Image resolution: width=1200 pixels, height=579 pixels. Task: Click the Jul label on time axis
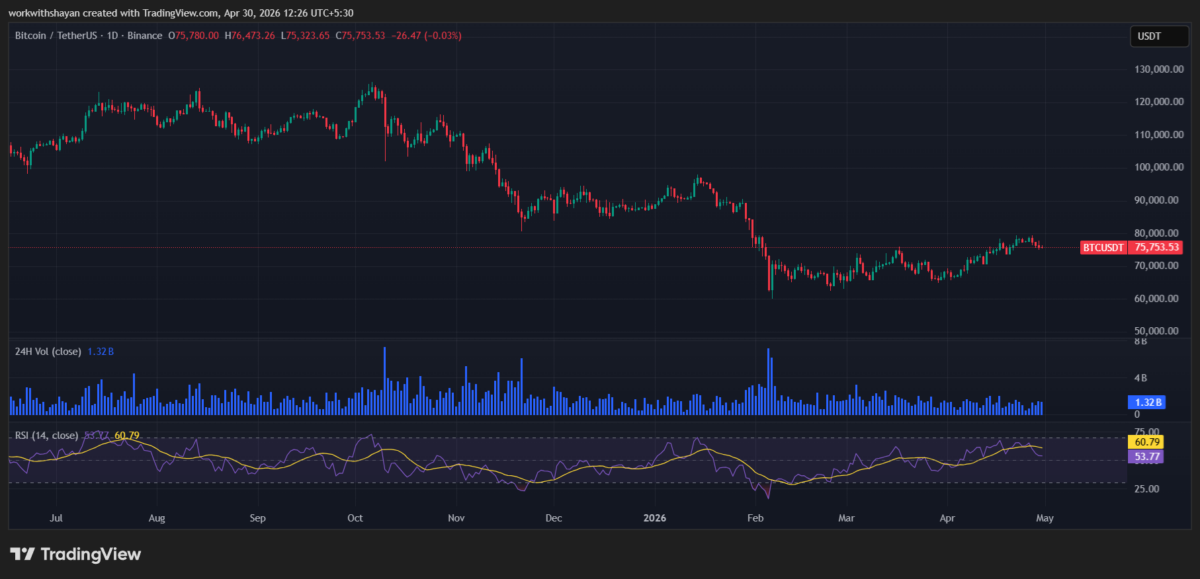tap(56, 519)
